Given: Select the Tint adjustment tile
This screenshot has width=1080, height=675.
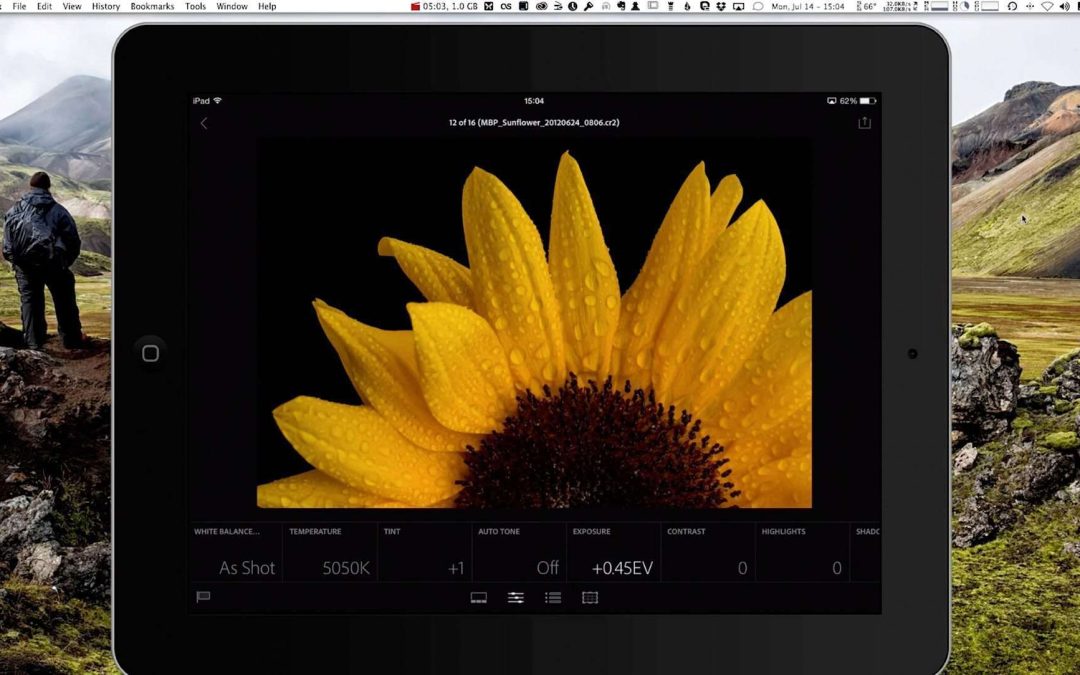Looking at the screenshot, I should [425, 553].
